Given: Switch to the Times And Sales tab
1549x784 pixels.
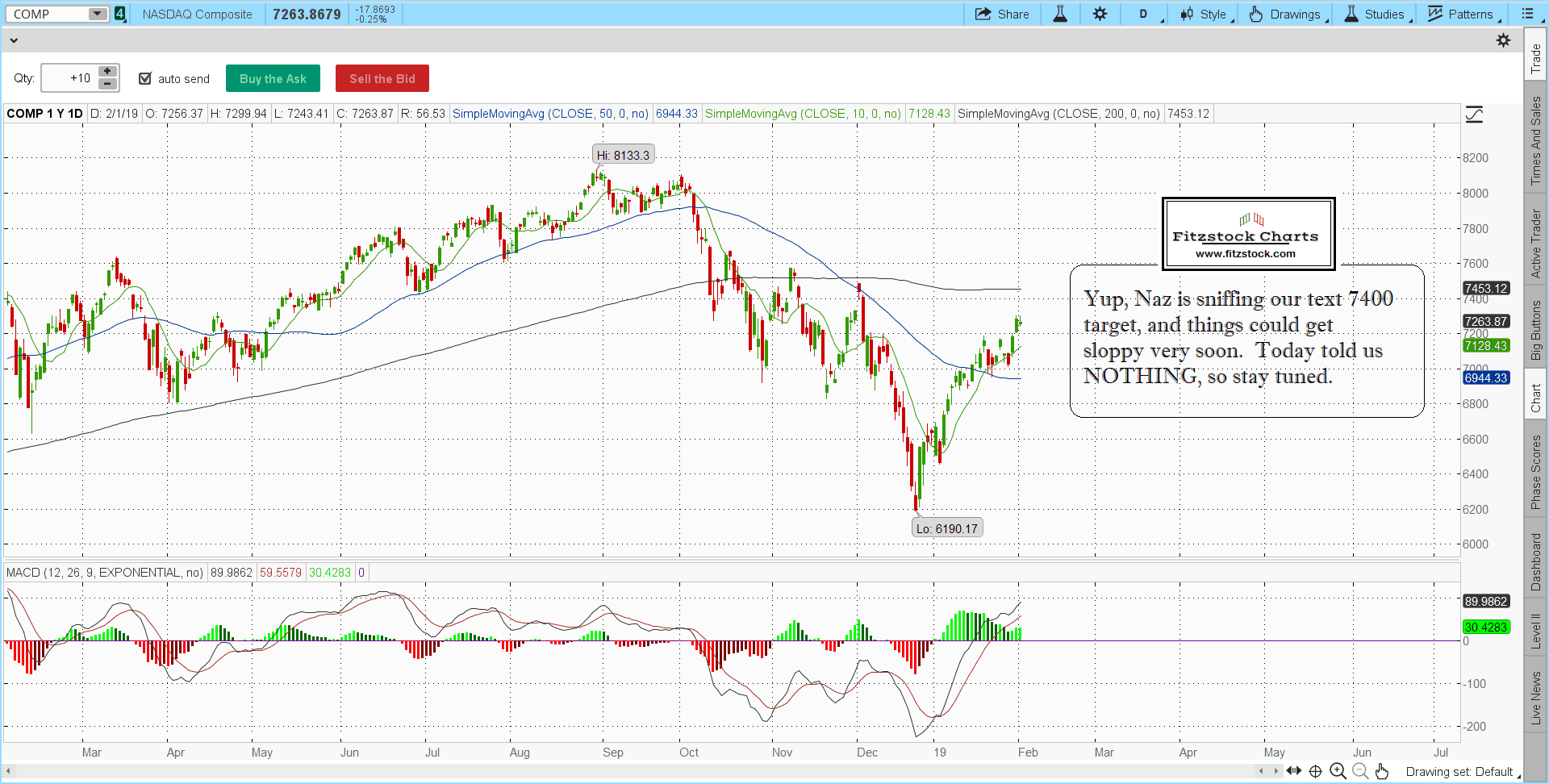Looking at the screenshot, I should (x=1536, y=141).
